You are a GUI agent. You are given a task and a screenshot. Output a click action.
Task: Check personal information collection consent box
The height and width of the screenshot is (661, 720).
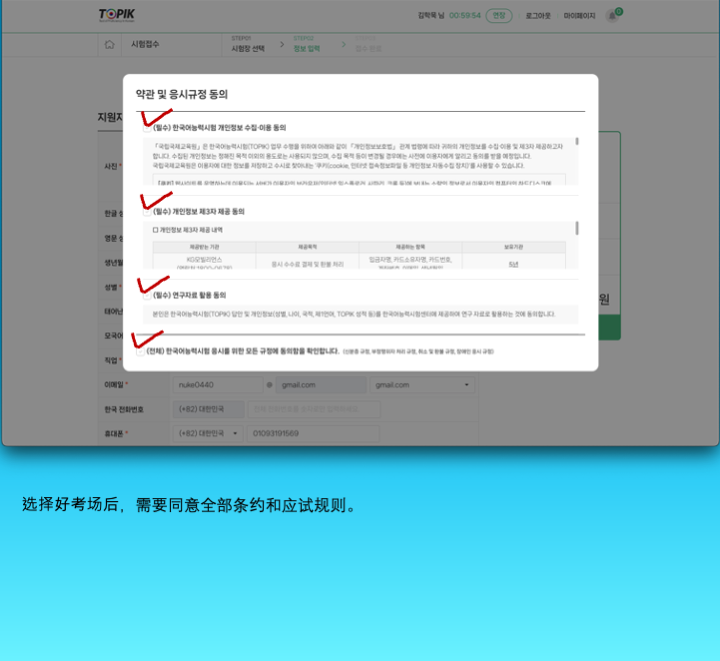click(147, 128)
